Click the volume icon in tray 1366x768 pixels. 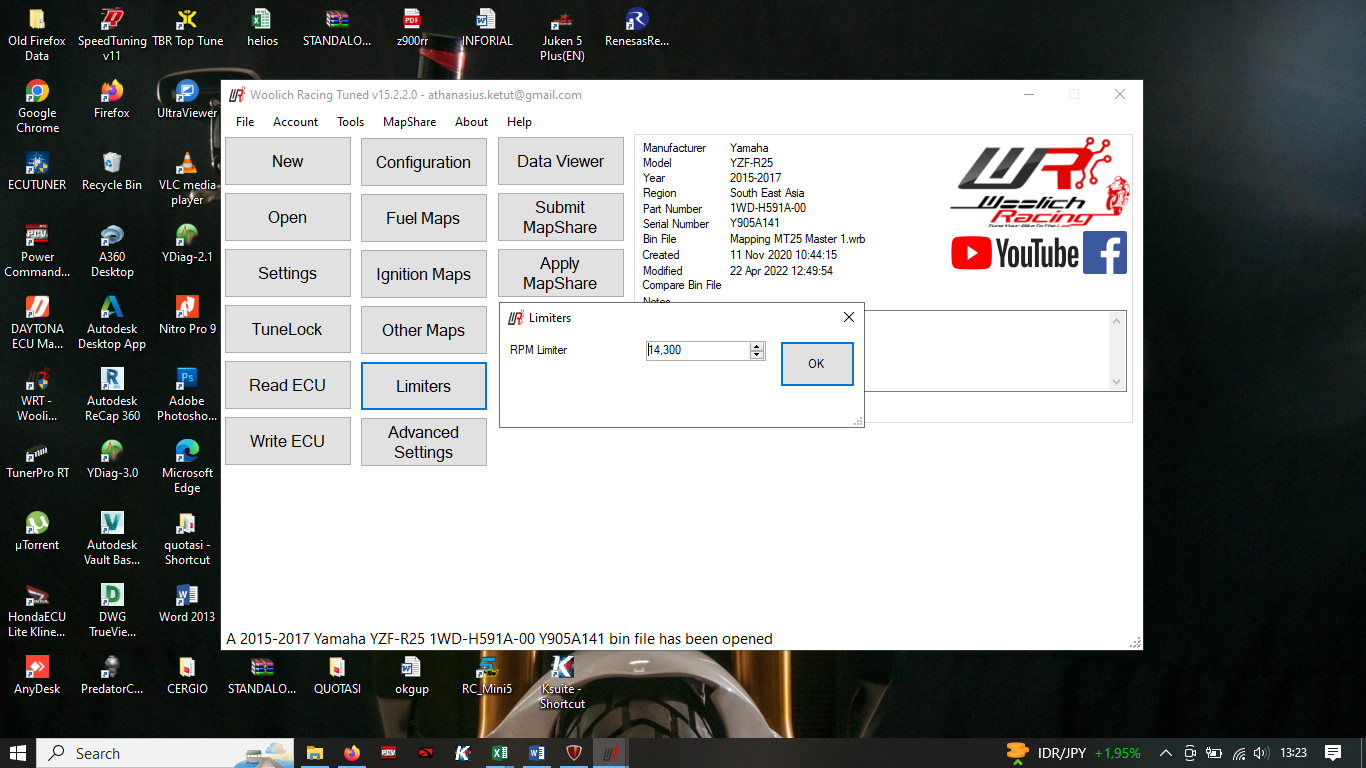point(1261,753)
